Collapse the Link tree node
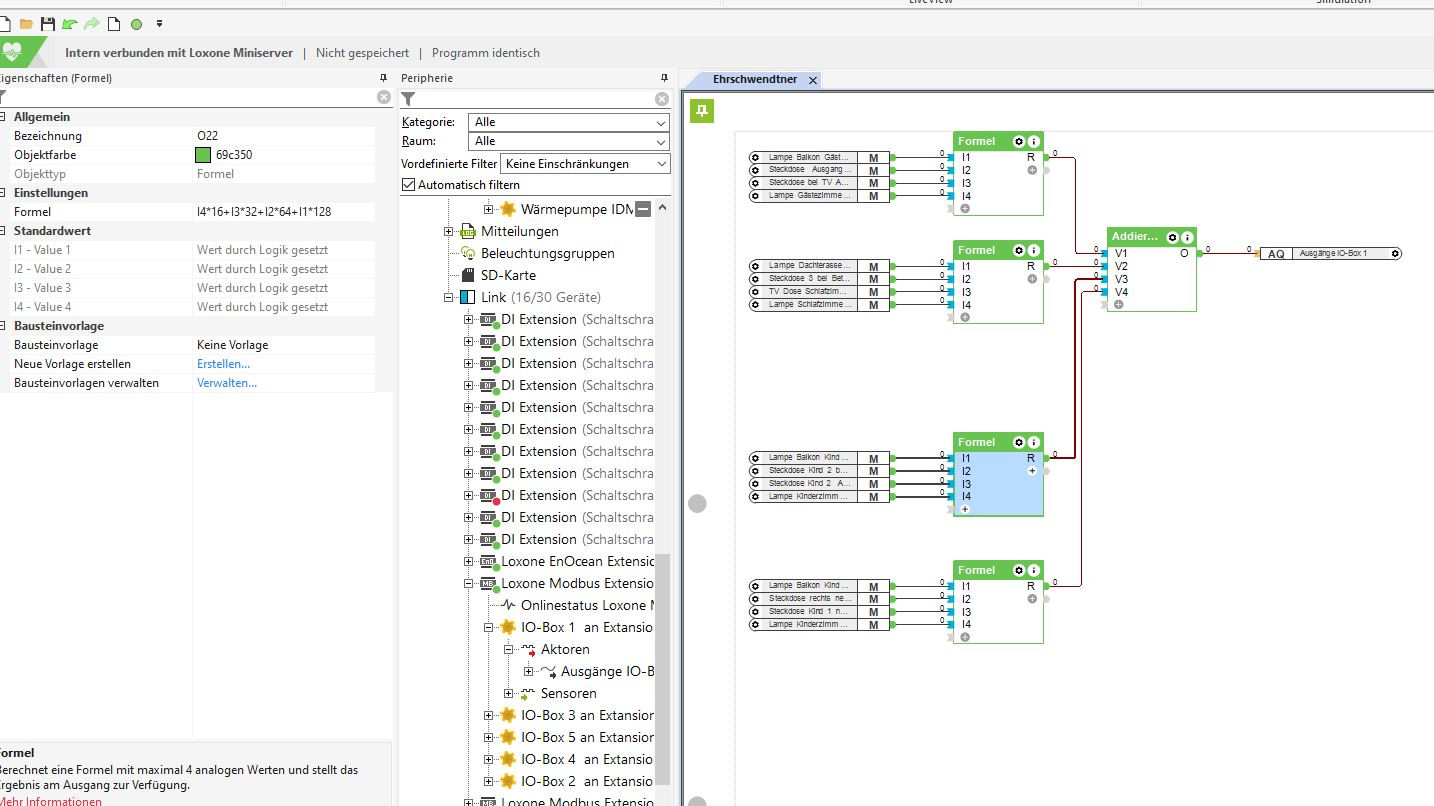The image size is (1434, 806). (449, 297)
